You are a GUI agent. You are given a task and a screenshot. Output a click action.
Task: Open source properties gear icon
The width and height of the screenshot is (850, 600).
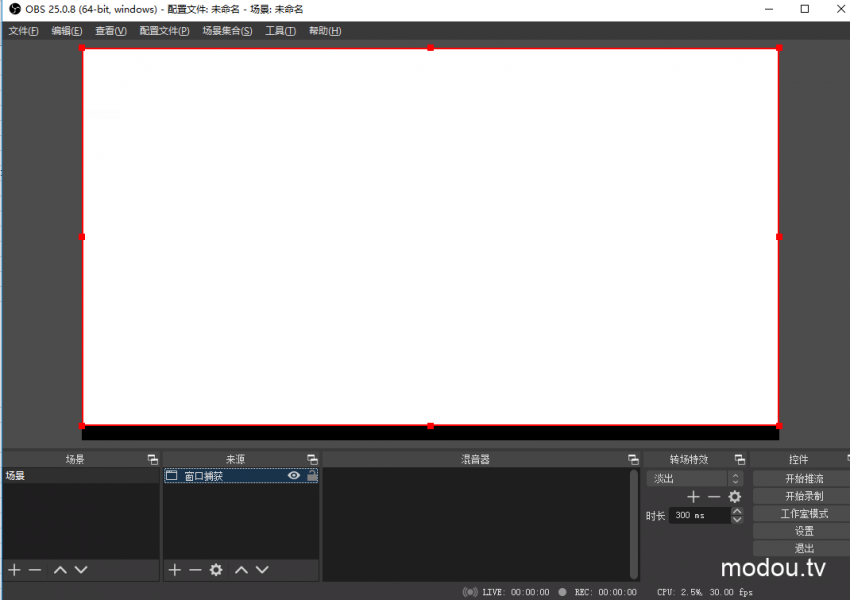(216, 569)
